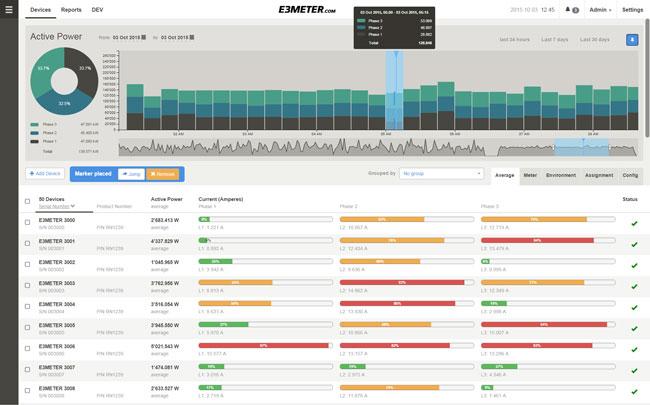This screenshot has height=405, width=650.
Task: Open the notifications bell
Action: point(568,10)
